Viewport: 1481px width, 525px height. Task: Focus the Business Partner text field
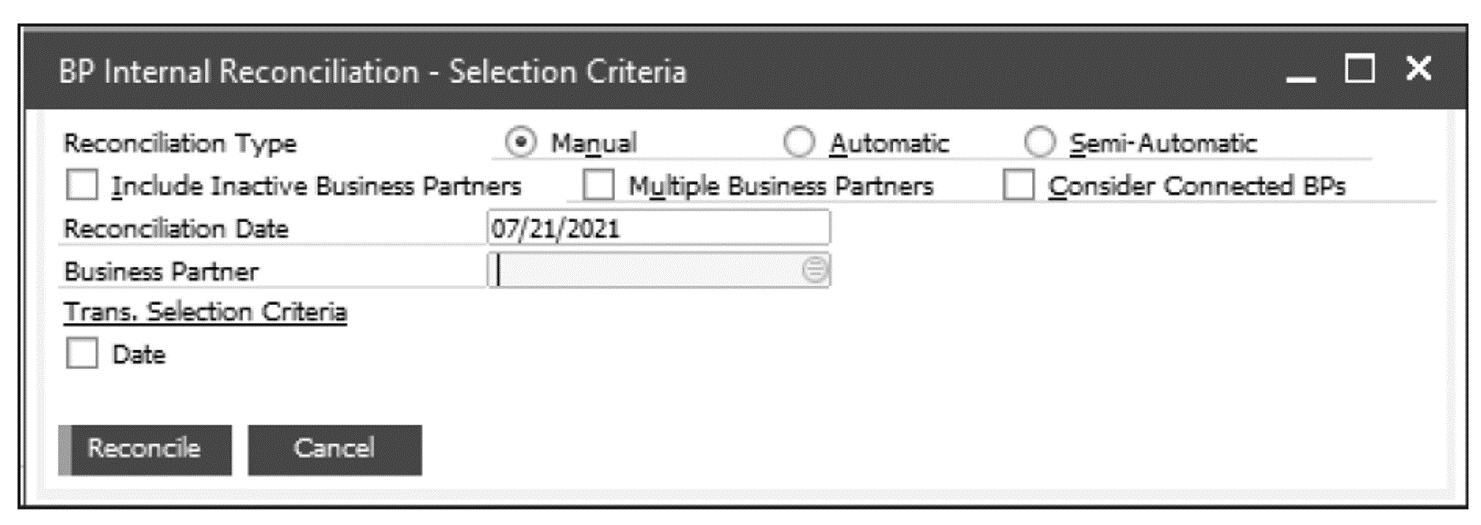(645, 271)
